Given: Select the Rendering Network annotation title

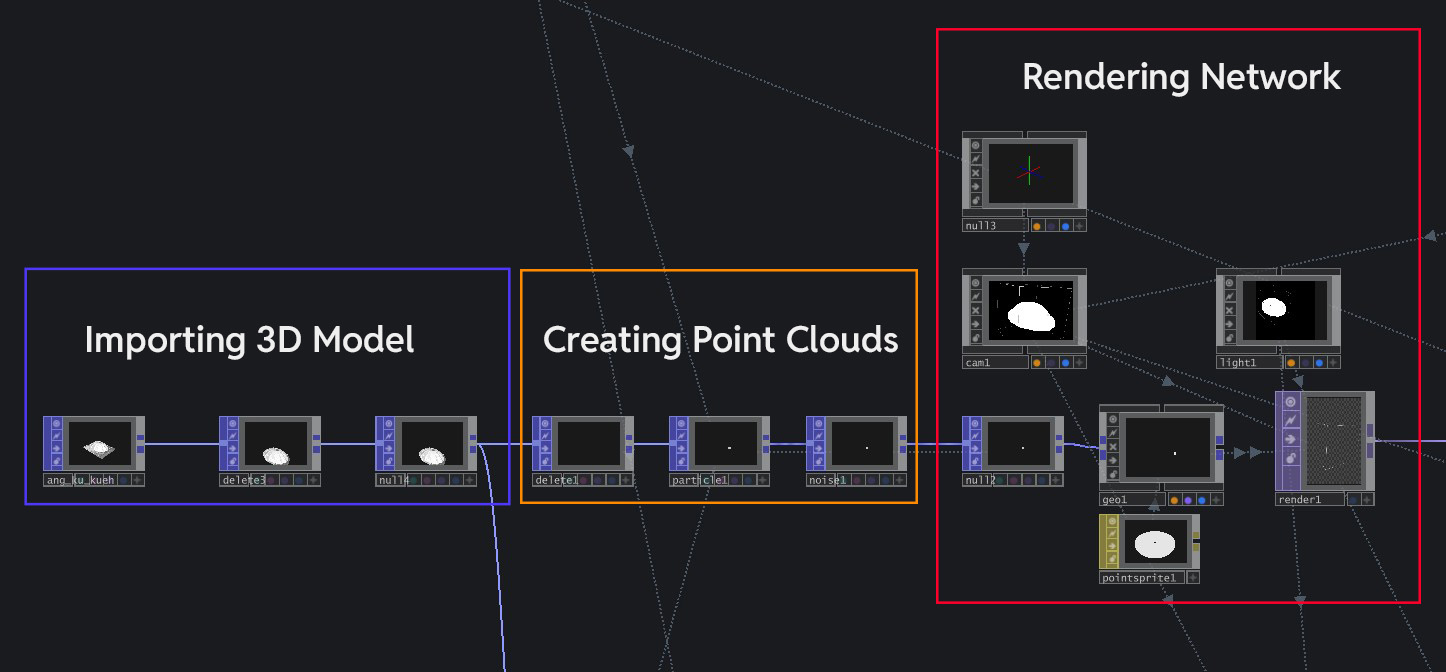Looking at the screenshot, I should pyautogui.click(x=1181, y=77).
